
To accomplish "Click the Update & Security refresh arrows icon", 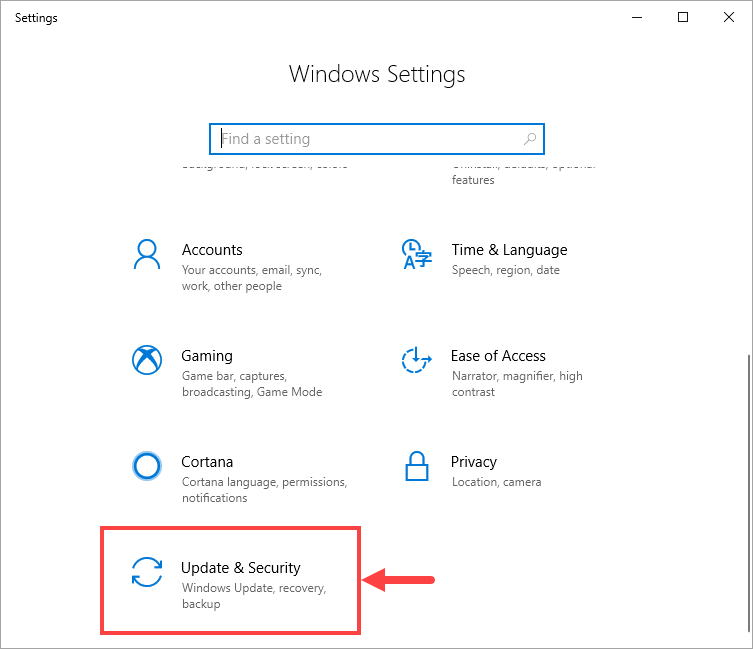I will click(147, 572).
